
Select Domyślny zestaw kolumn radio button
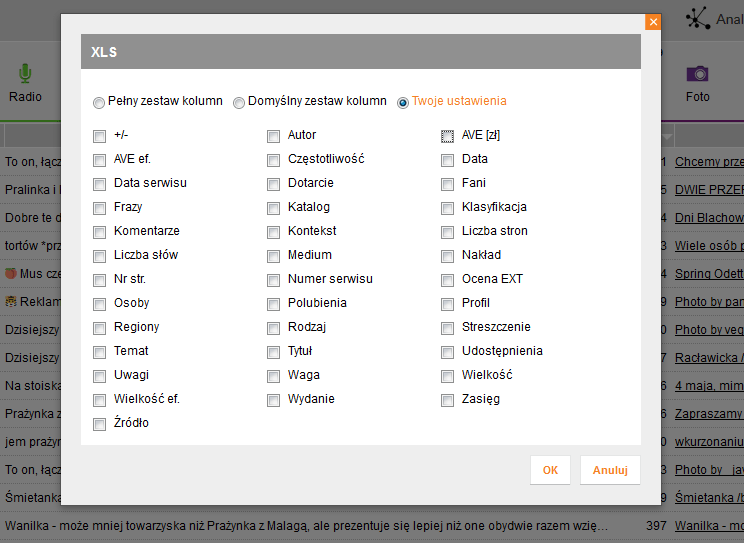pyautogui.click(x=239, y=103)
